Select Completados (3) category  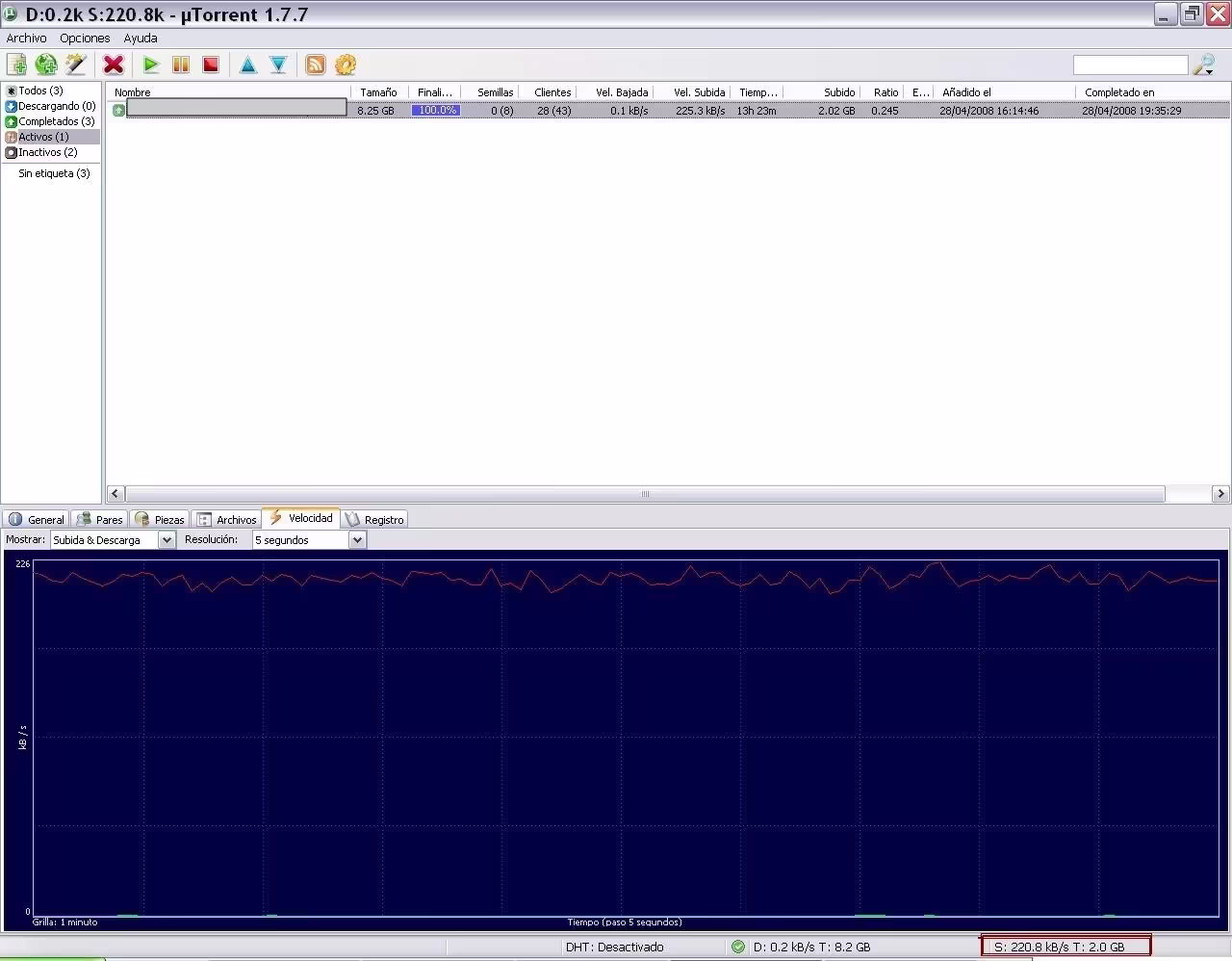(56, 121)
